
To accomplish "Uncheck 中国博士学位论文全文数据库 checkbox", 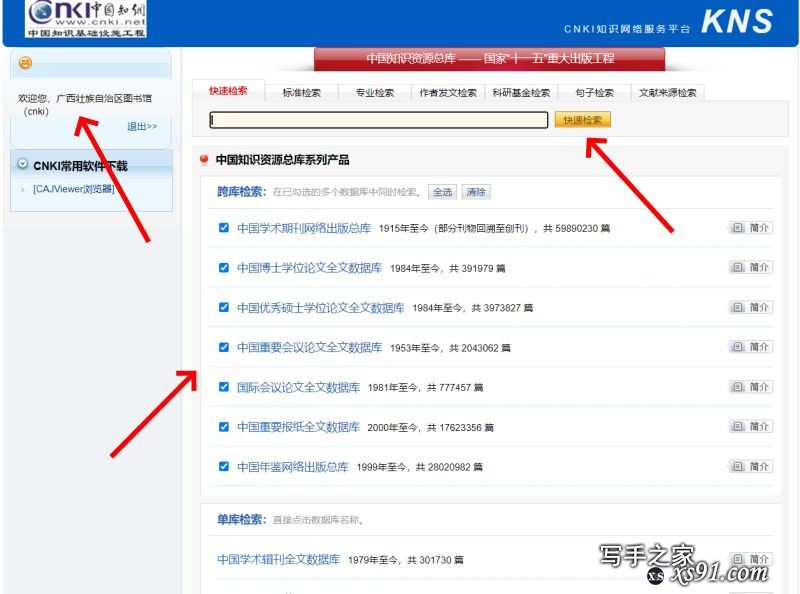I will (223, 267).
